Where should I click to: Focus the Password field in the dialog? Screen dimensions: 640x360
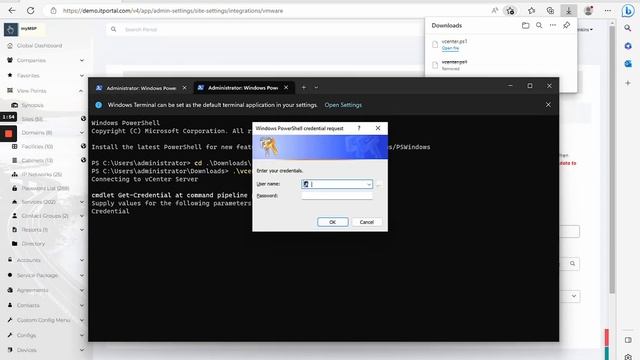click(x=337, y=196)
